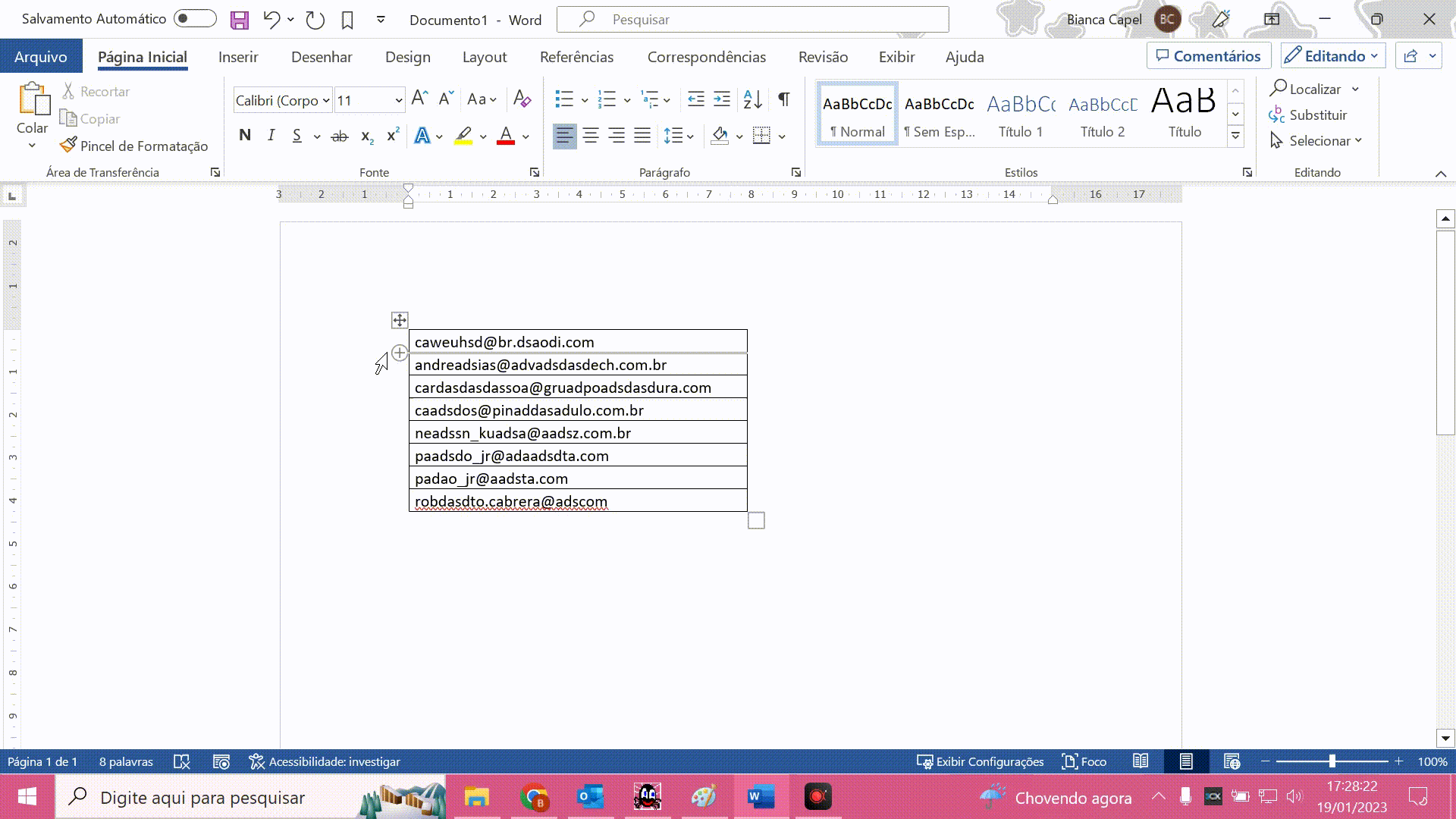This screenshot has height=819, width=1456.
Task: Expand the font size dropdown
Action: coord(398,100)
